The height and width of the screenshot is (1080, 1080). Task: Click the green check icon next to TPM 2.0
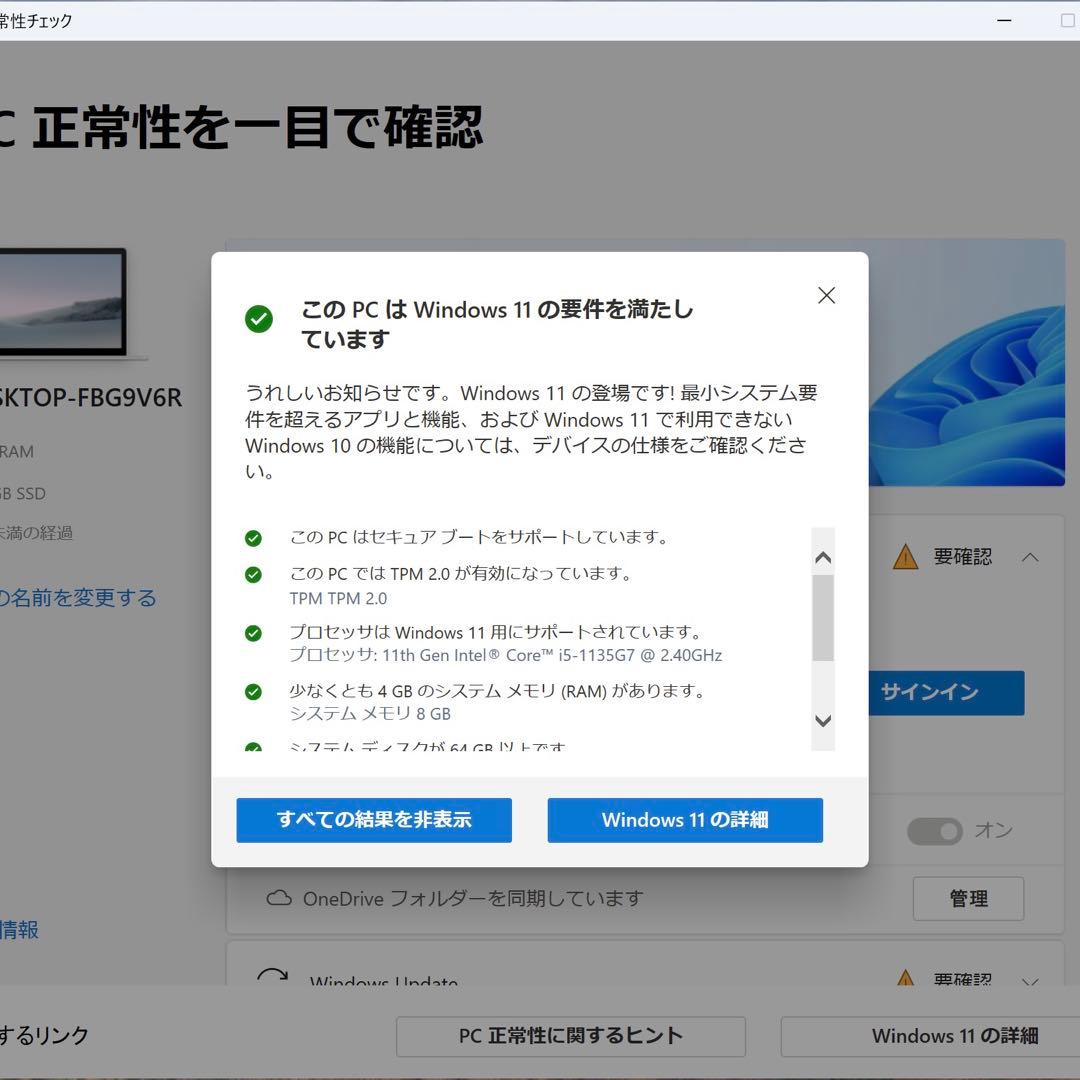254,572
